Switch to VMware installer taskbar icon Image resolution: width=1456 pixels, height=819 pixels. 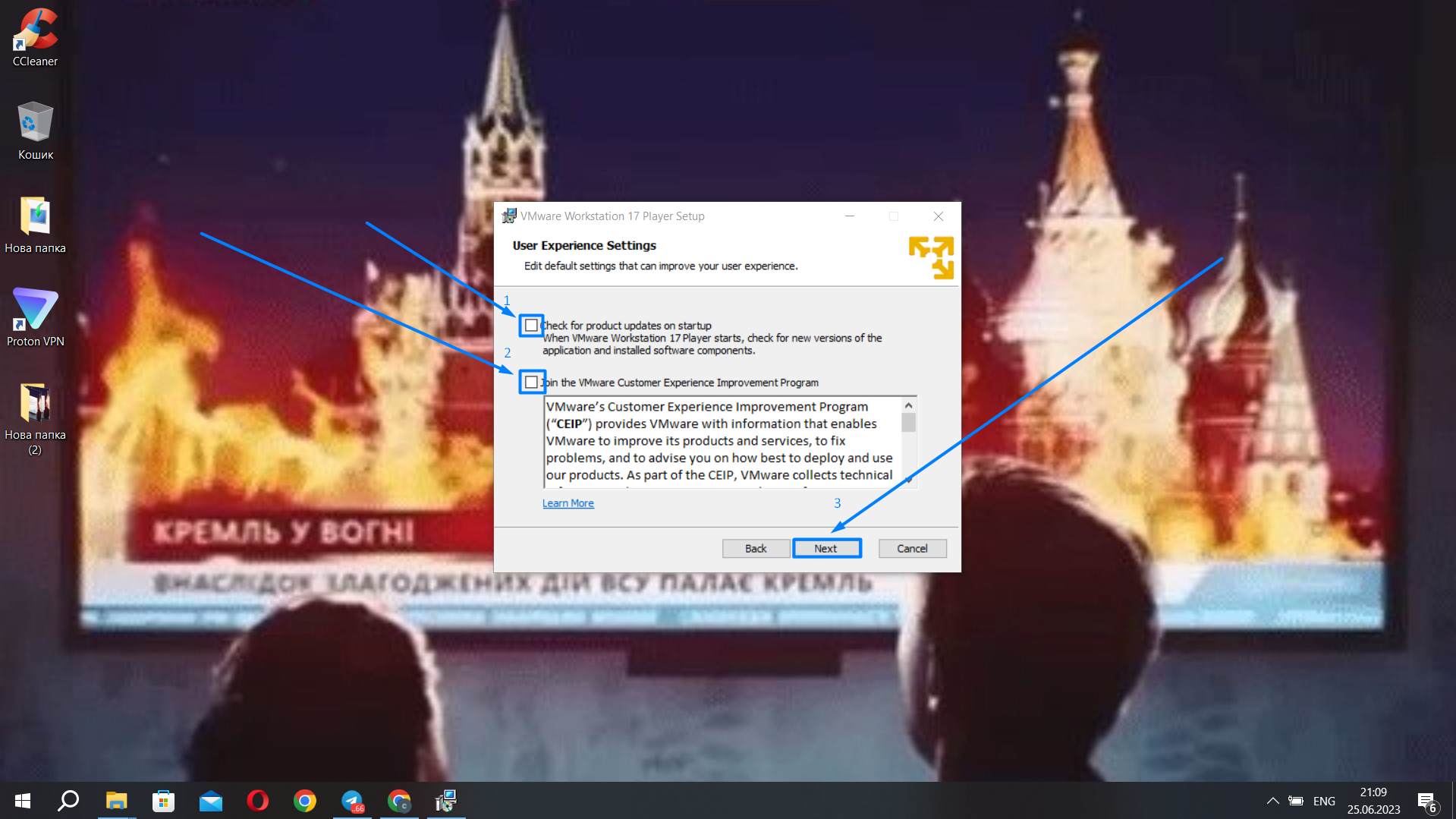coord(446,801)
